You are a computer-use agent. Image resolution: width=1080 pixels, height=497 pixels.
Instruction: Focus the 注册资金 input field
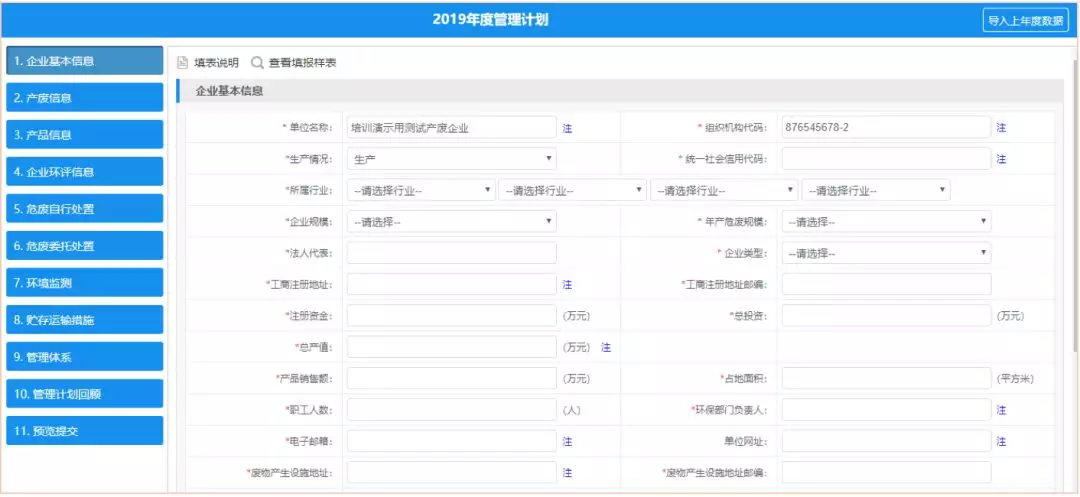(451, 316)
